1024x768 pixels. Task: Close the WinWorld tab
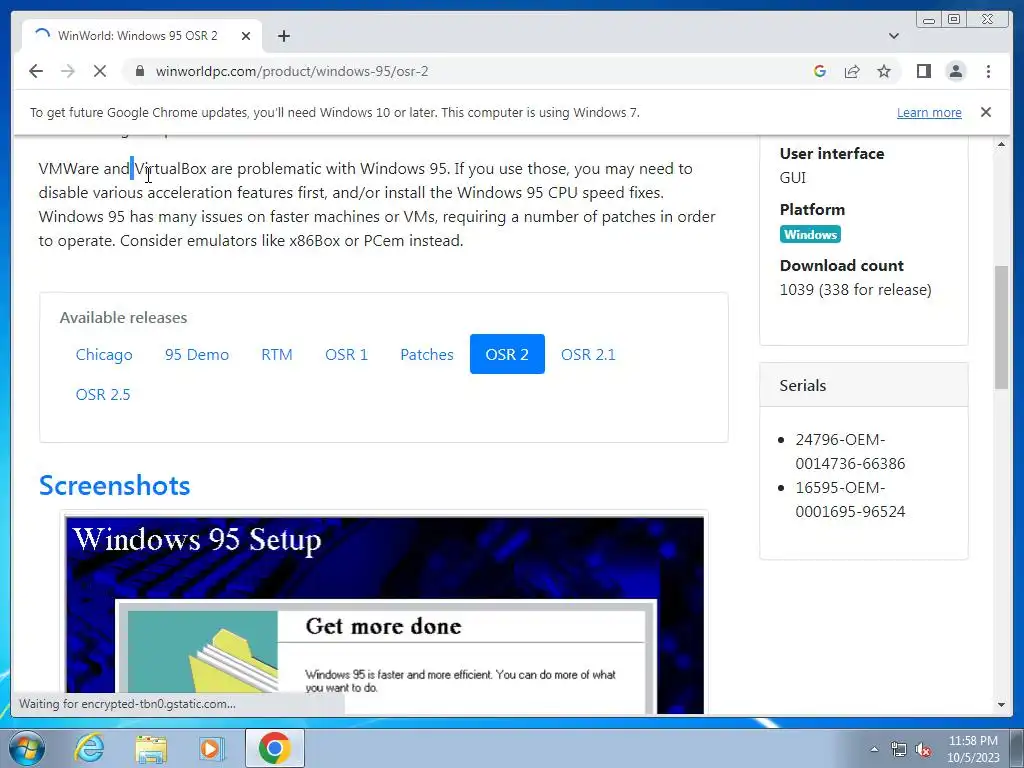246,36
